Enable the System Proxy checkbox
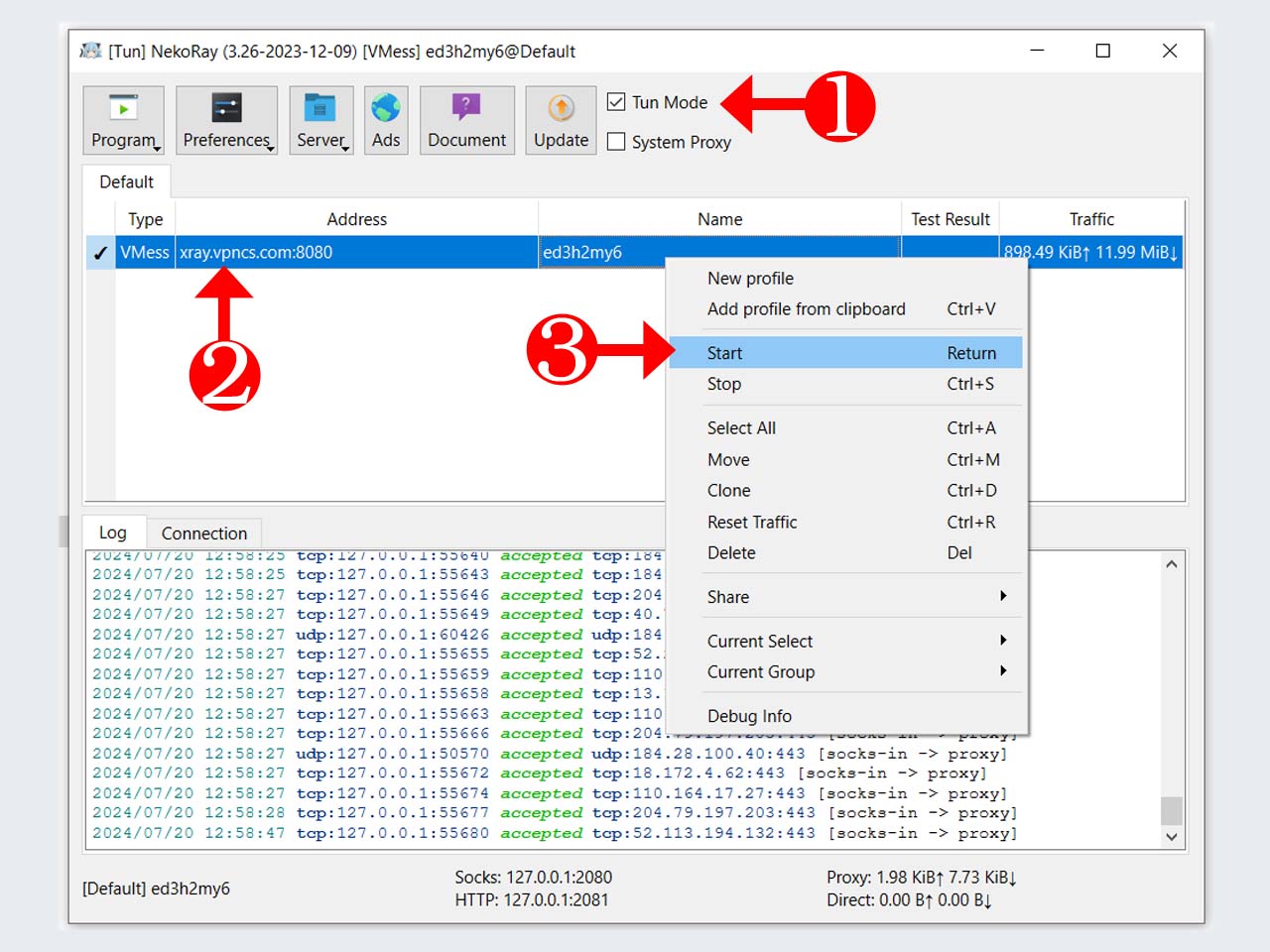The width and height of the screenshot is (1270, 952). (616, 142)
